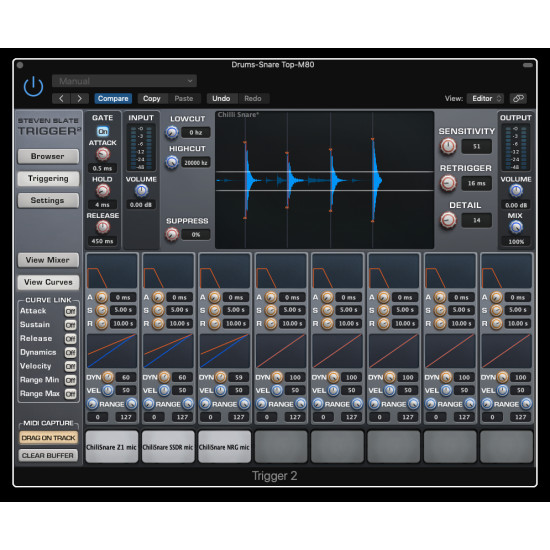Click the output Mix knob
The image size is (550, 550).
[x=516, y=227]
